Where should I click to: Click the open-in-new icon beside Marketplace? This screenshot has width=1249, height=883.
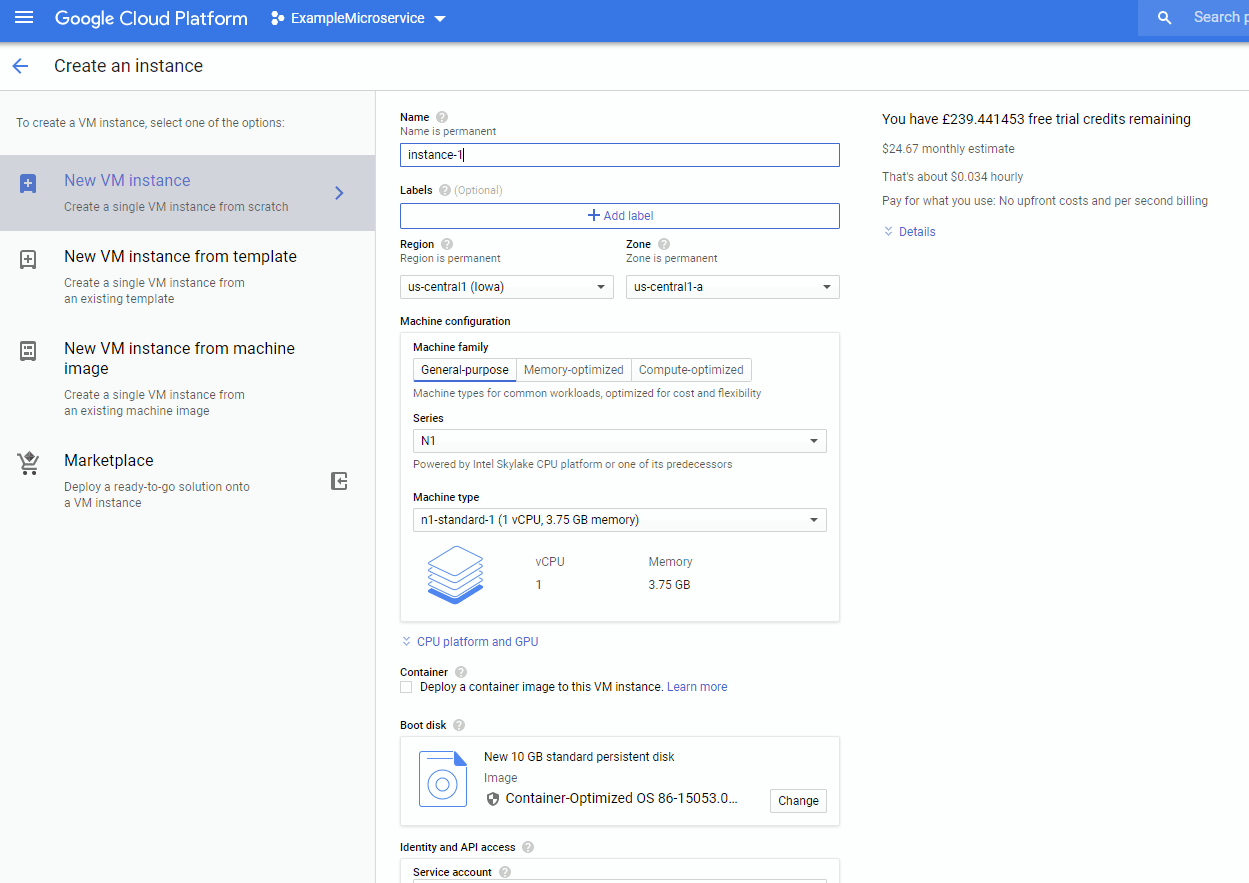coord(339,481)
